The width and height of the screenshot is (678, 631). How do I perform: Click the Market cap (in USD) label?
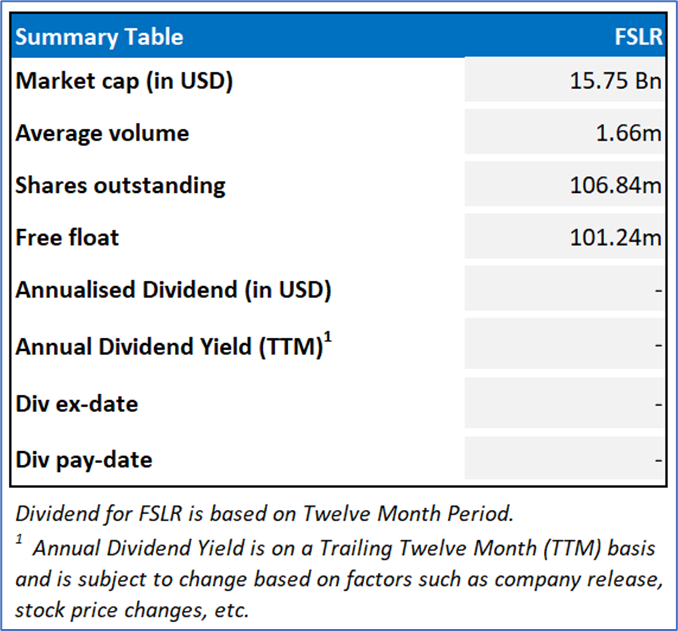pos(124,81)
